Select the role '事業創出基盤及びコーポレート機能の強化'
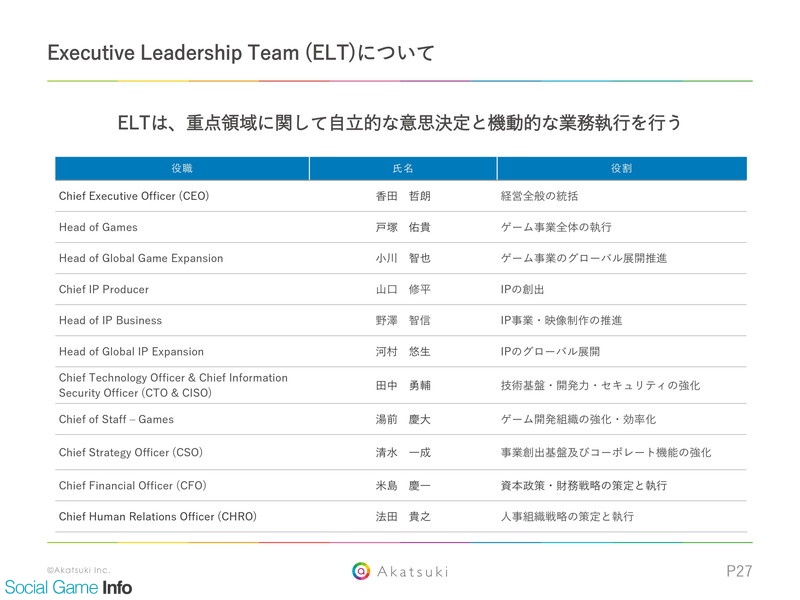 pos(606,453)
